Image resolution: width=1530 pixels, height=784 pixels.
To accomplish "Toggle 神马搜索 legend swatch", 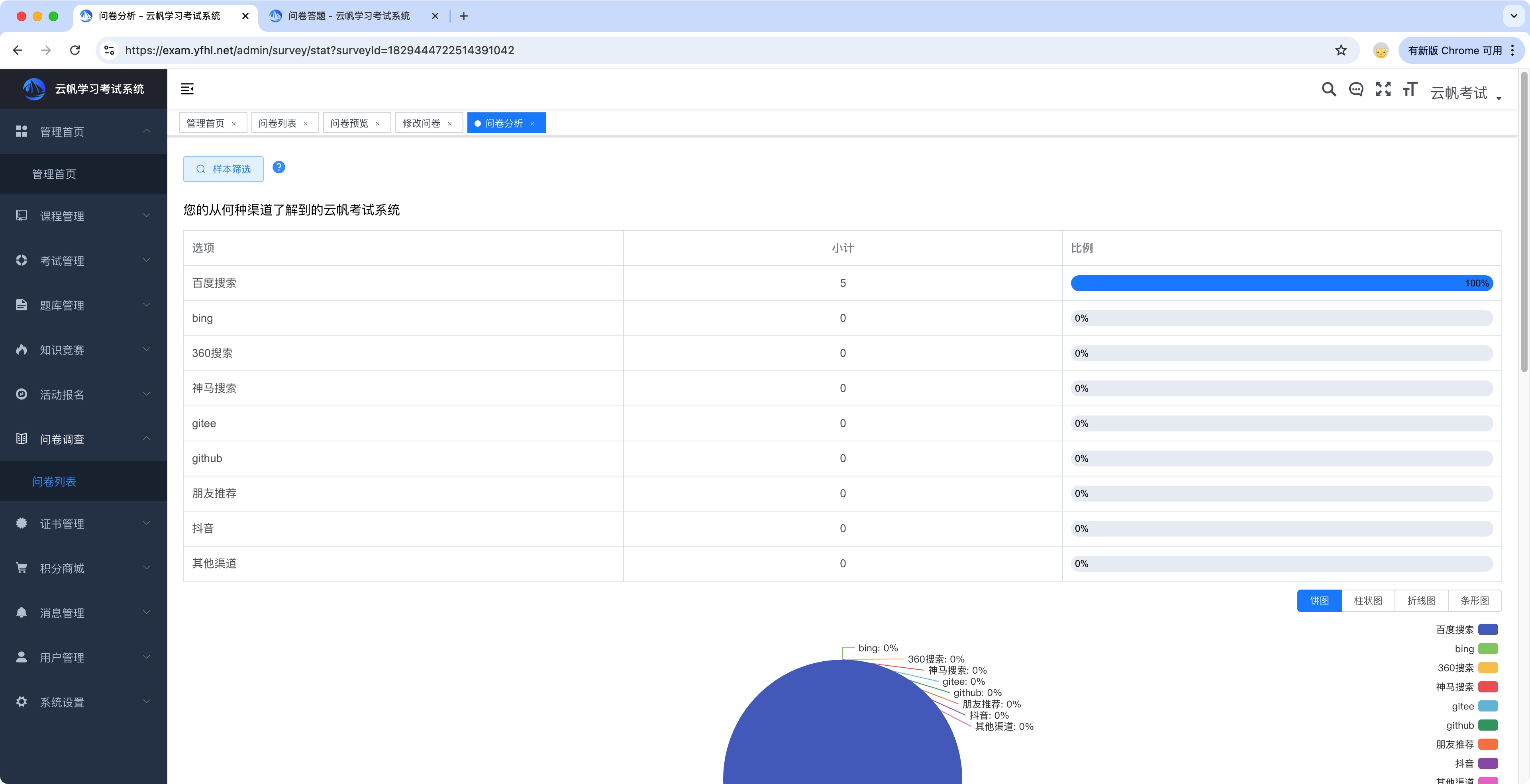I will click(1488, 686).
